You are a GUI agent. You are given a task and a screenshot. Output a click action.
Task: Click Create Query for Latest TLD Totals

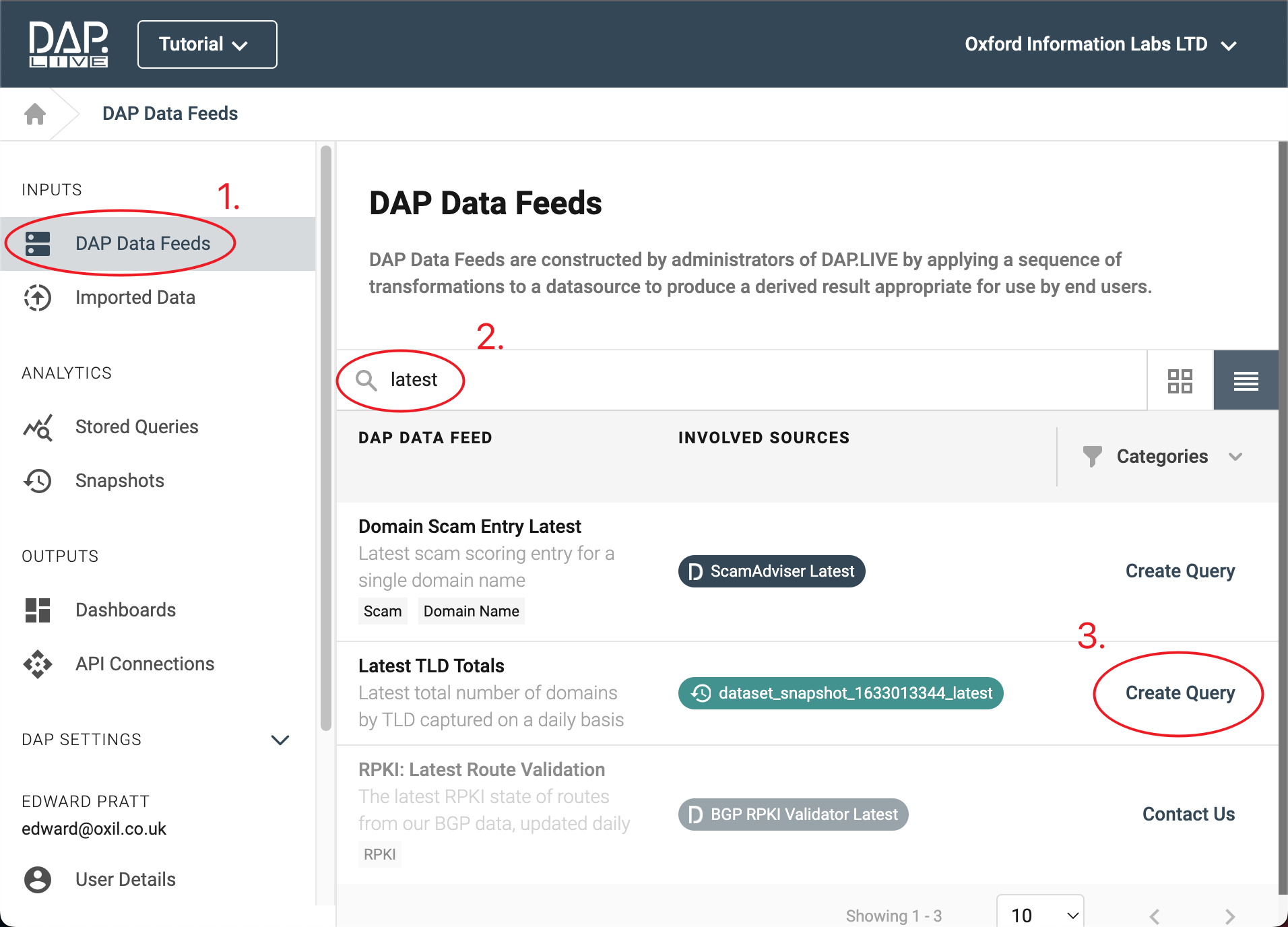tap(1180, 693)
